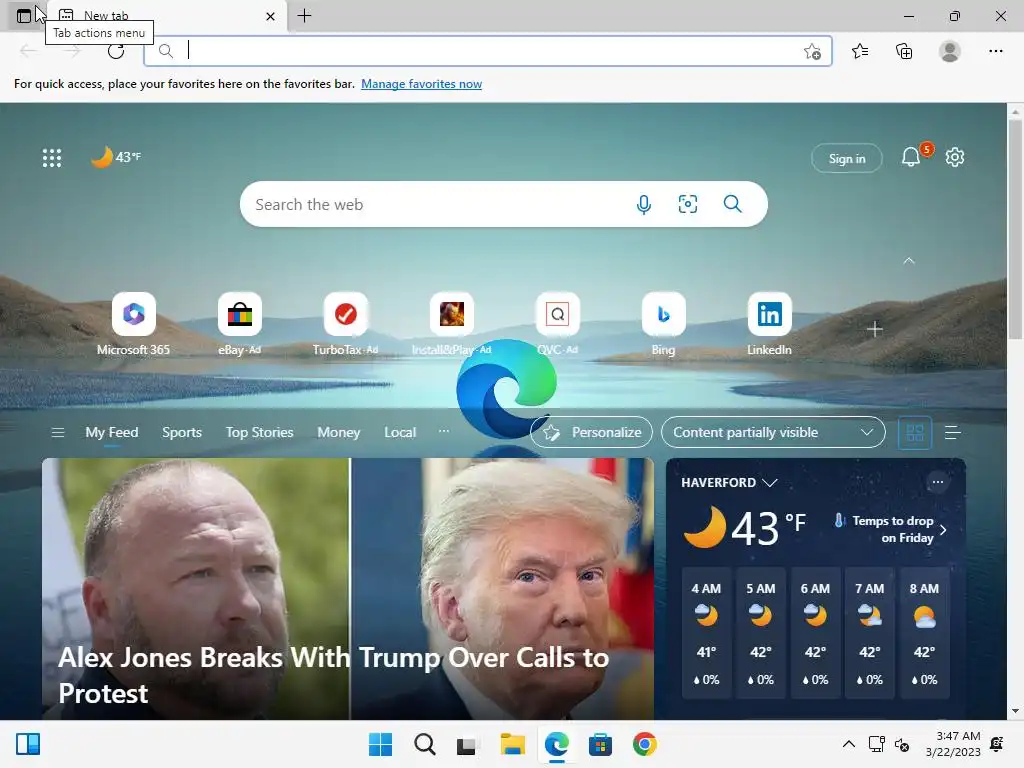
Task: Click the address bar field
Action: [488, 51]
